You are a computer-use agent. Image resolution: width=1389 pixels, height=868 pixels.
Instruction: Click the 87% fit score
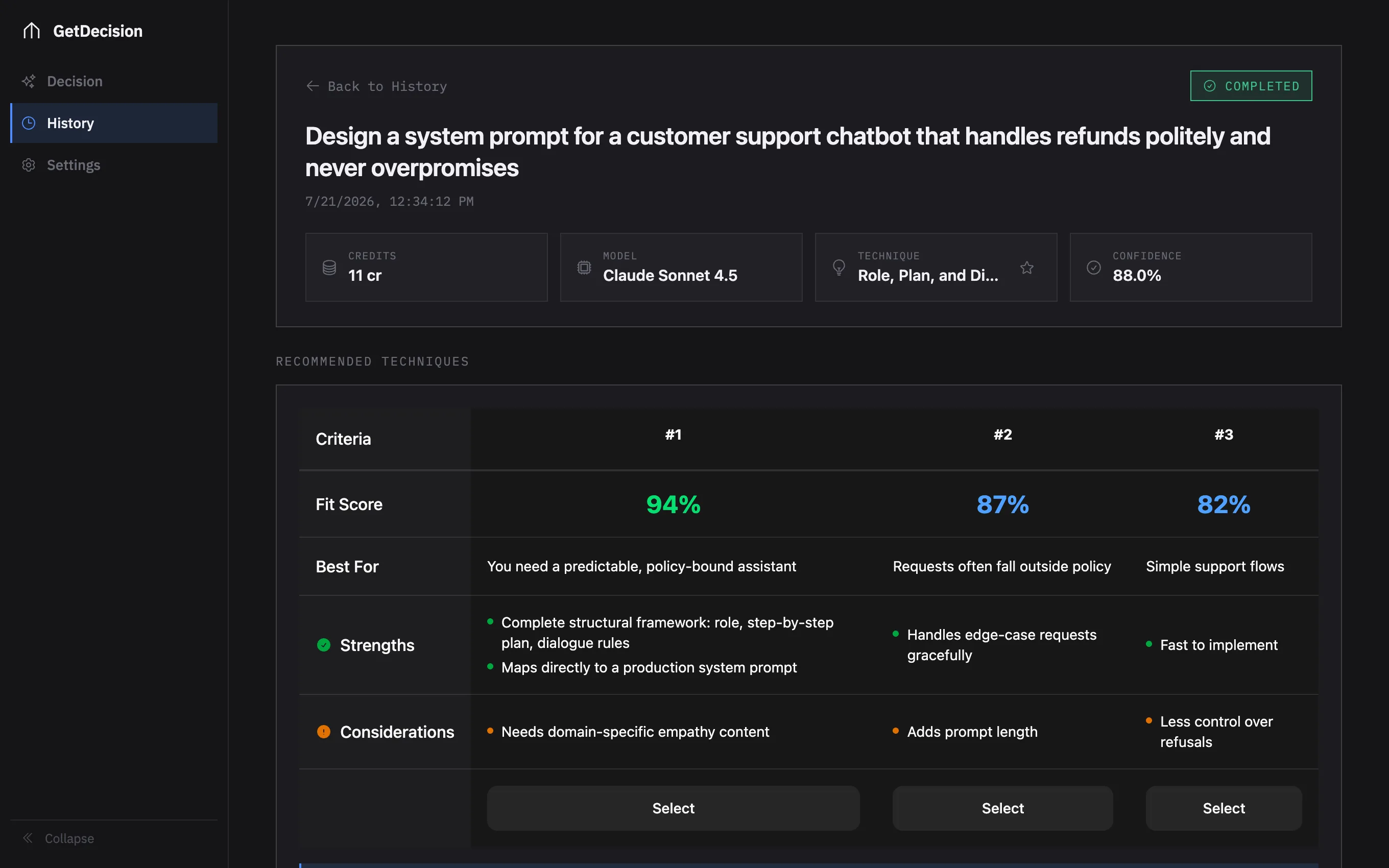click(x=1003, y=504)
